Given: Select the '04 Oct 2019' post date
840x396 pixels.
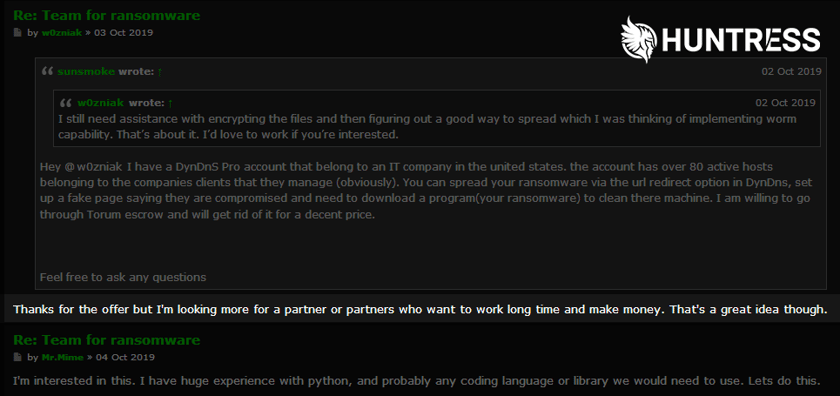Looking at the screenshot, I should tap(125, 357).
